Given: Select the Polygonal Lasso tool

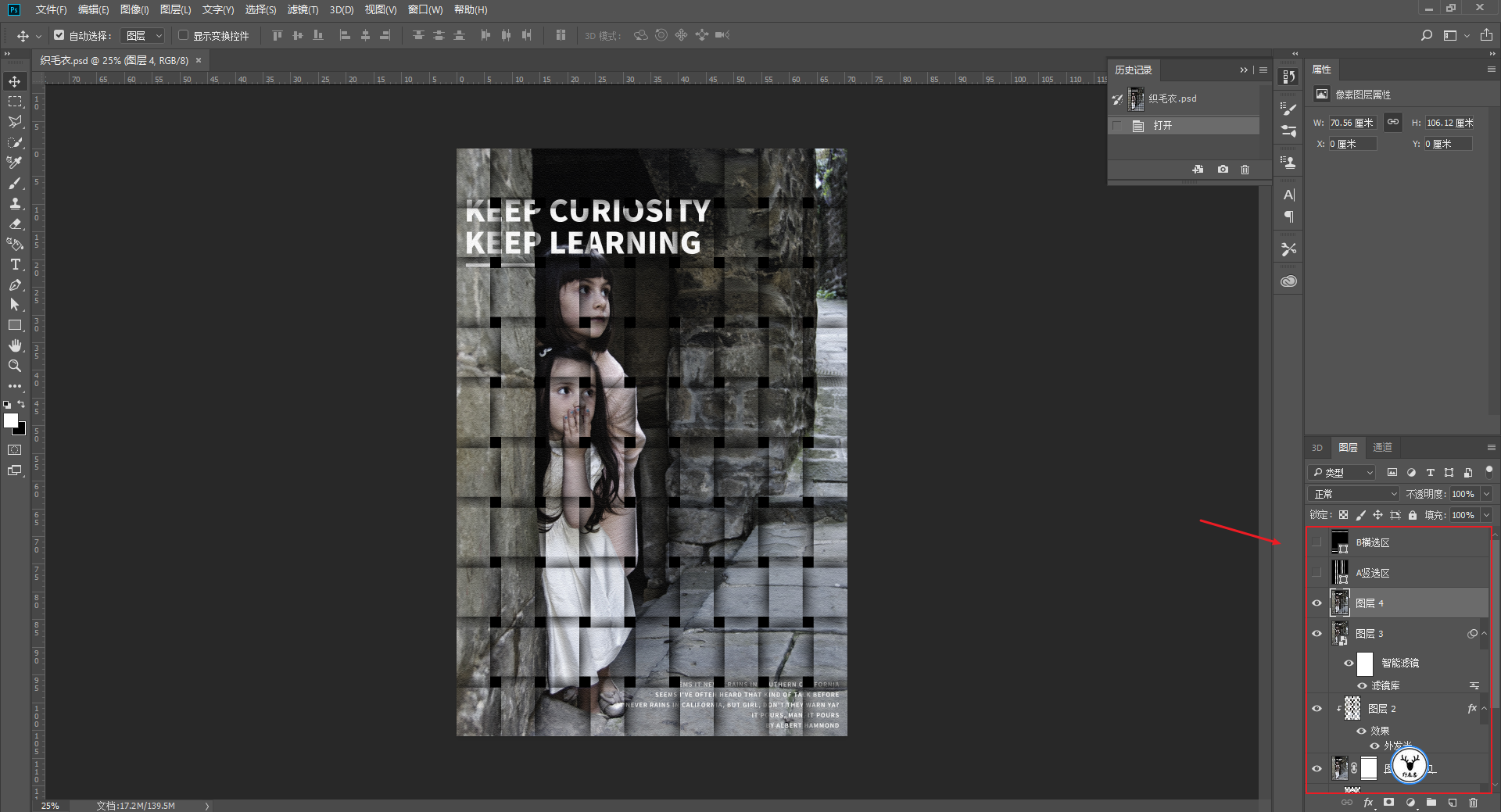Looking at the screenshot, I should (x=15, y=122).
